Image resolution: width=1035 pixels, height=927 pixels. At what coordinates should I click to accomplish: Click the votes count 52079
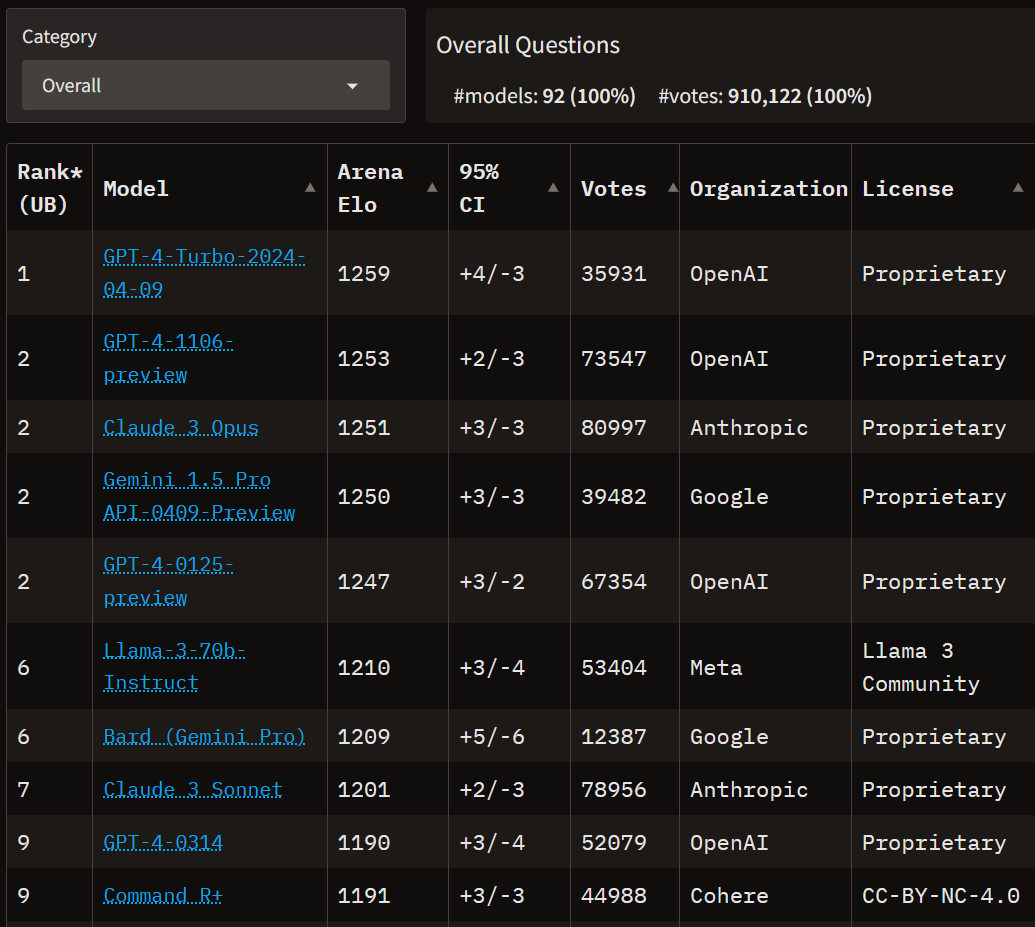[614, 842]
